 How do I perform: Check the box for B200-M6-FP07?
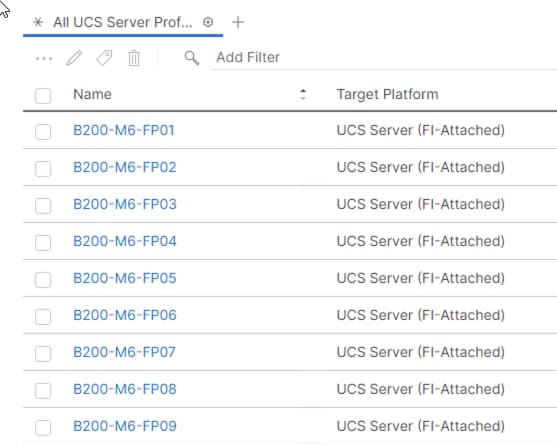pos(43,353)
